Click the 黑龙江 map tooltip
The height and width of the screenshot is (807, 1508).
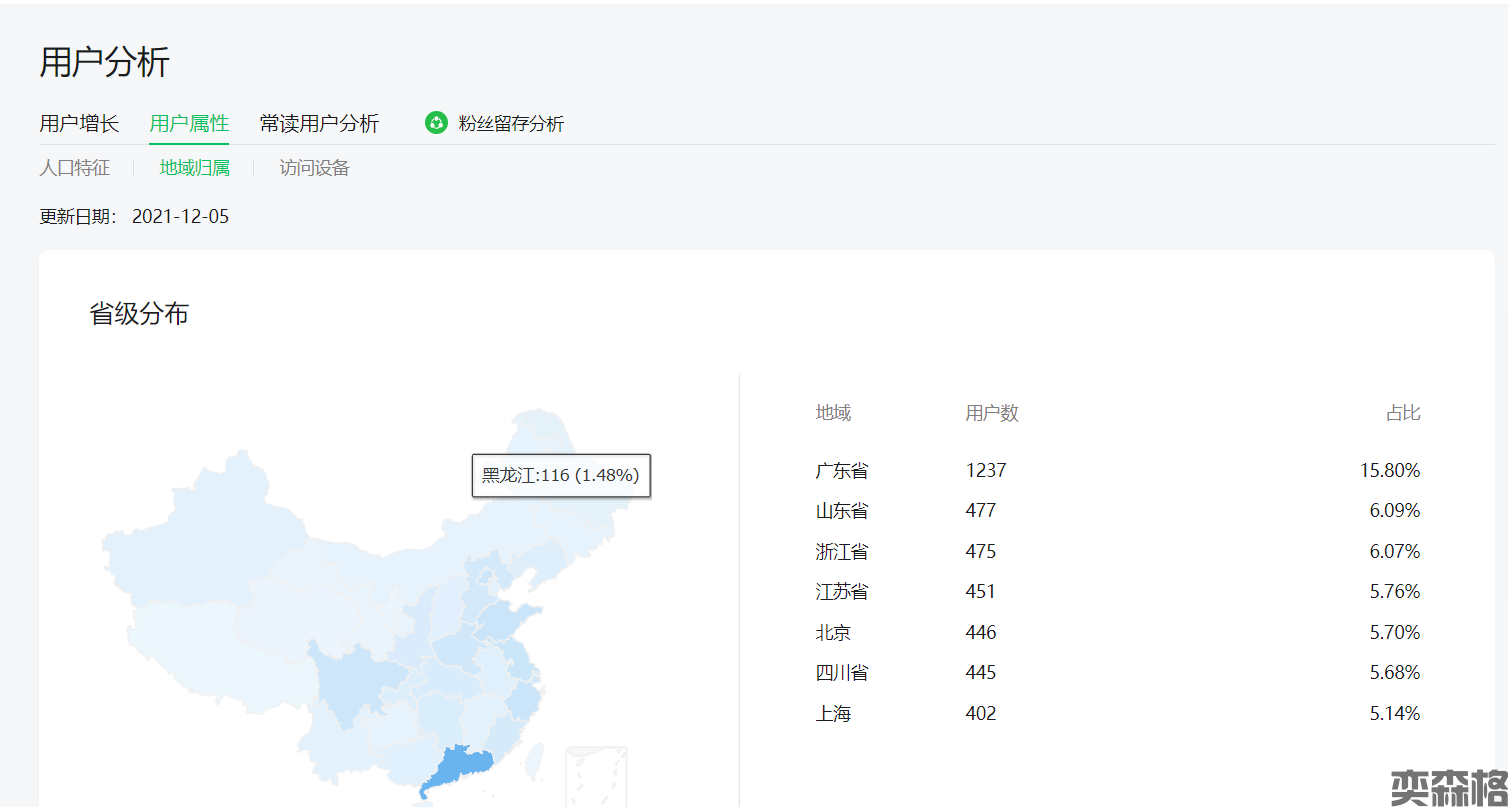tap(561, 475)
